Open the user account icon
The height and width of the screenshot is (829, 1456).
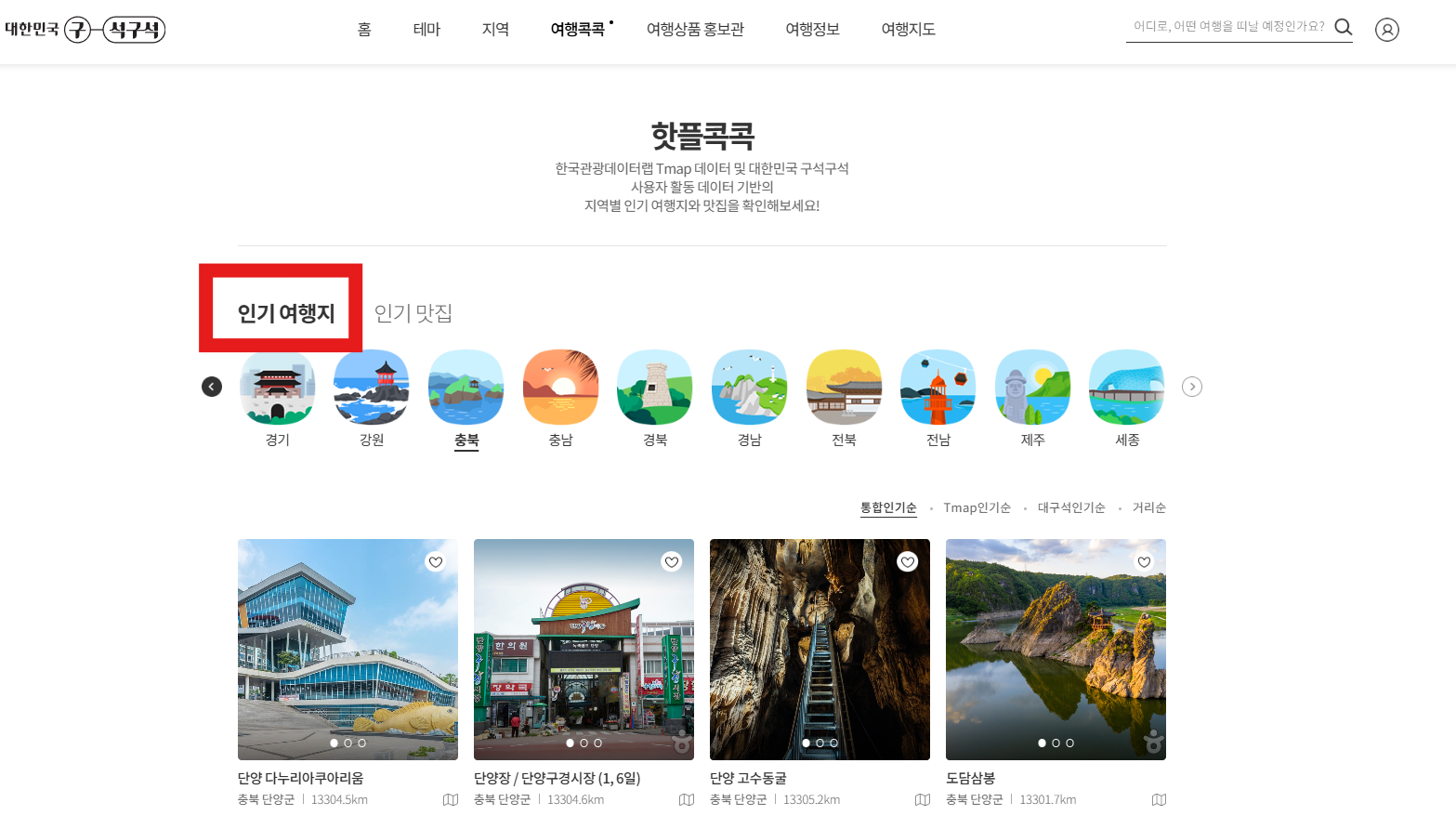(x=1387, y=29)
